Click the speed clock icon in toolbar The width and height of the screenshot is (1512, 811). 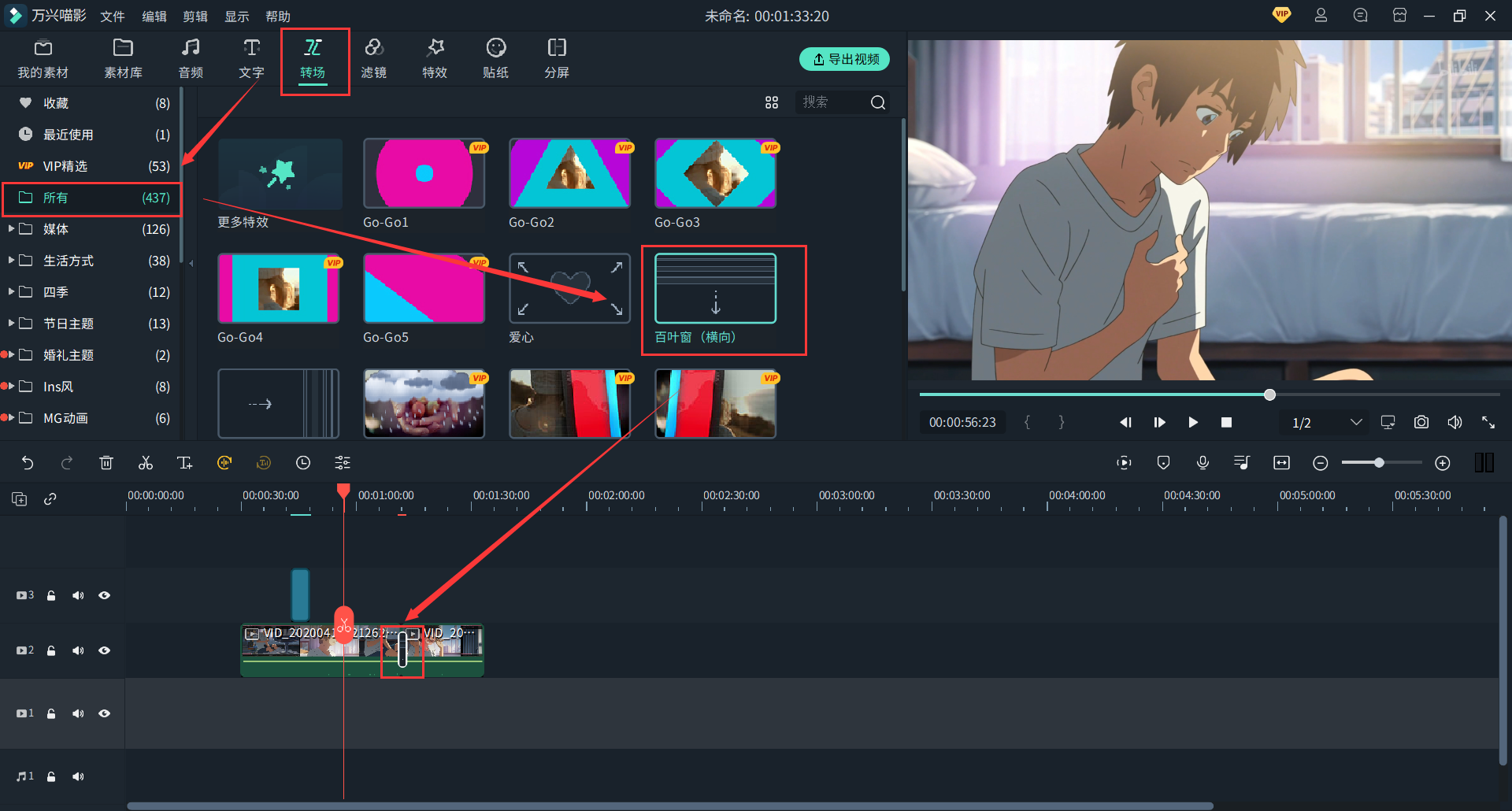(303, 463)
